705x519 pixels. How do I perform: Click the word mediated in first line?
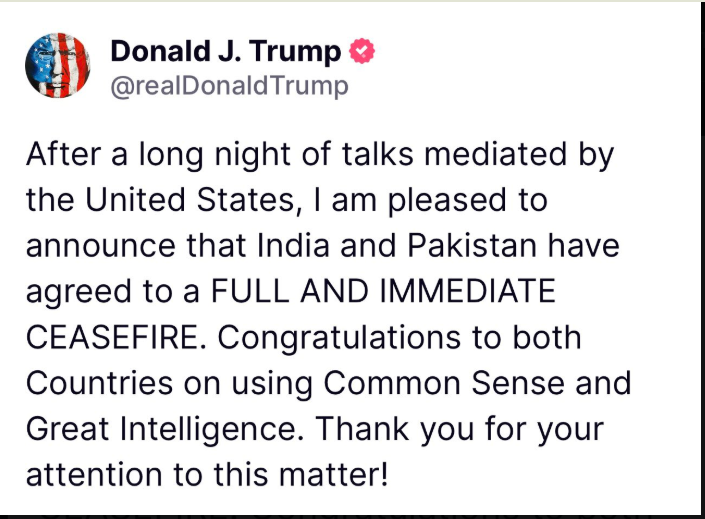coord(496,154)
